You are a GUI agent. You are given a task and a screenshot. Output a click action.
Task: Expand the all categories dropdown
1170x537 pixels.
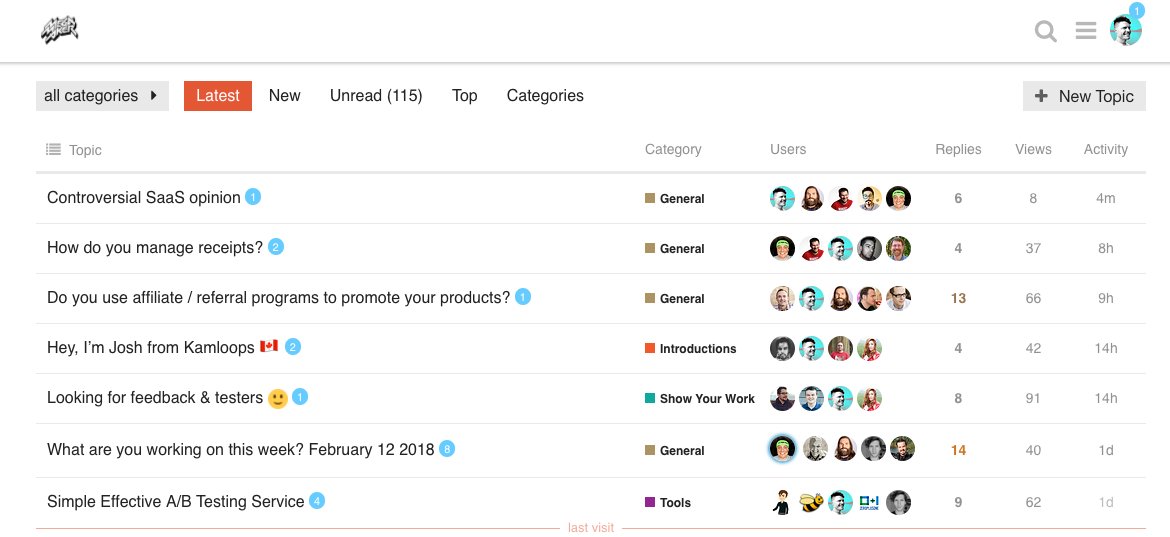[x=102, y=96]
